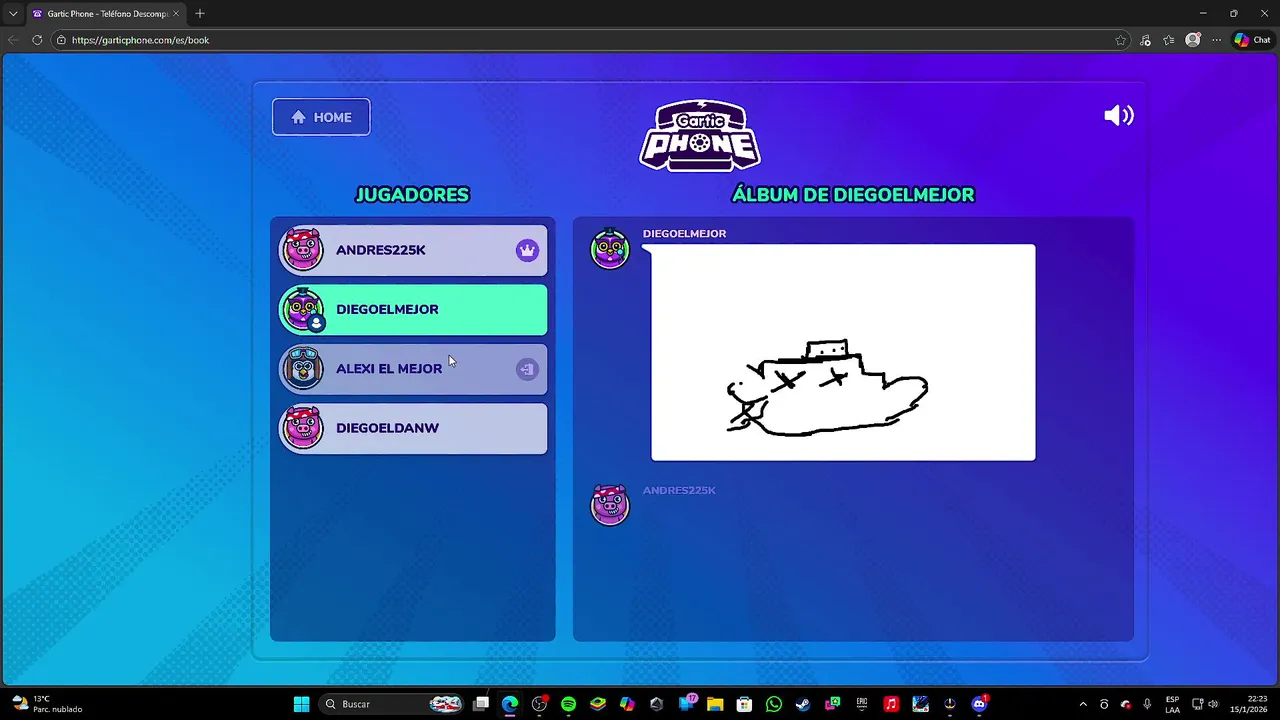Select DIEGOELDANW in the players list
Viewport: 1280px width, 720px height.
(413, 428)
